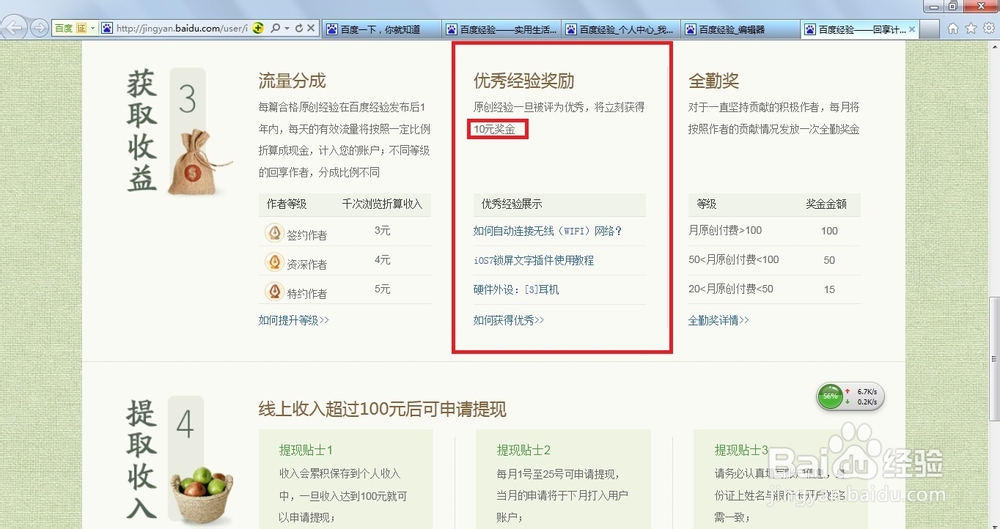Image resolution: width=1000 pixels, height=529 pixels.
Task: Click the address bar URL field
Action: (182, 29)
